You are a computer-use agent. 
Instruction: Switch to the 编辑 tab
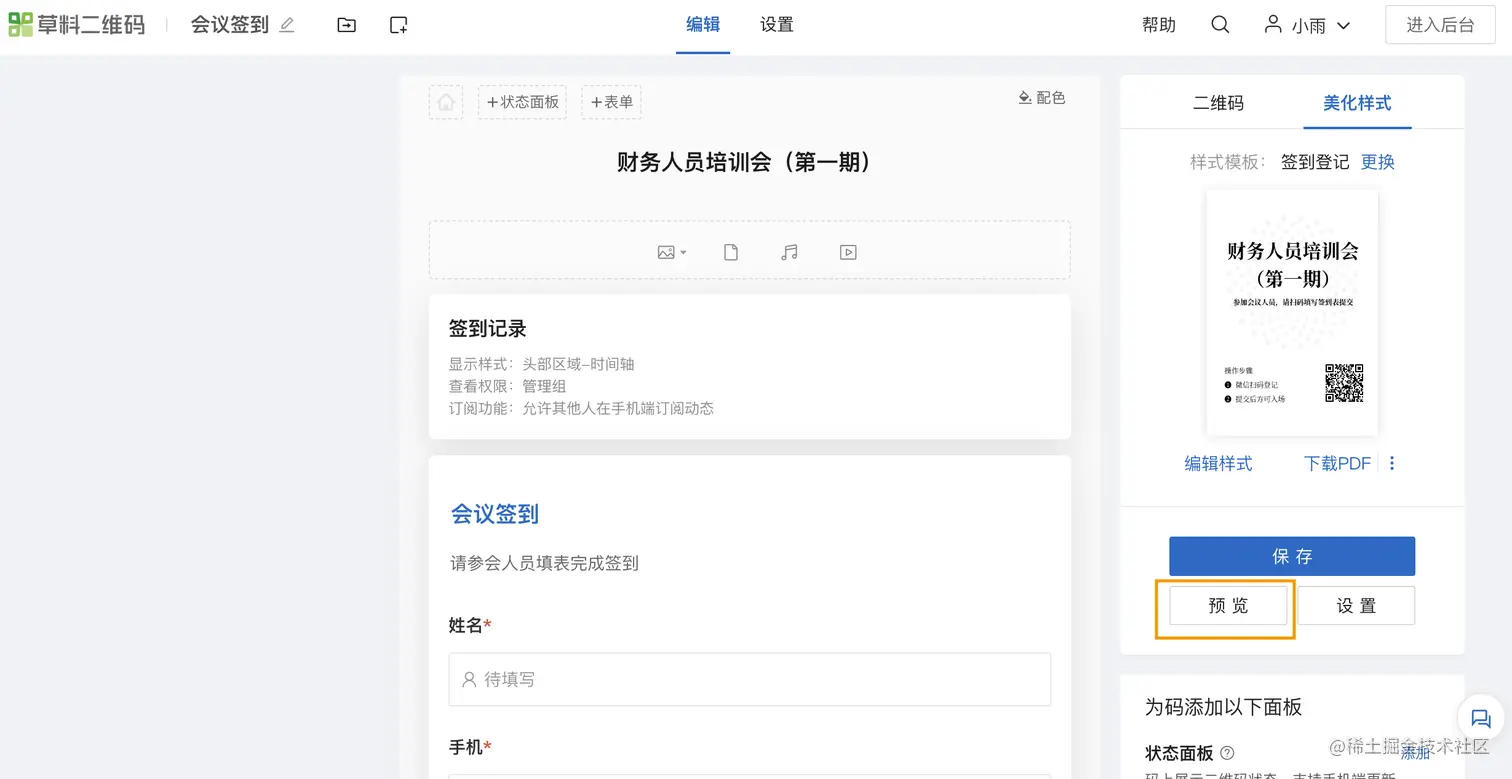coord(703,25)
